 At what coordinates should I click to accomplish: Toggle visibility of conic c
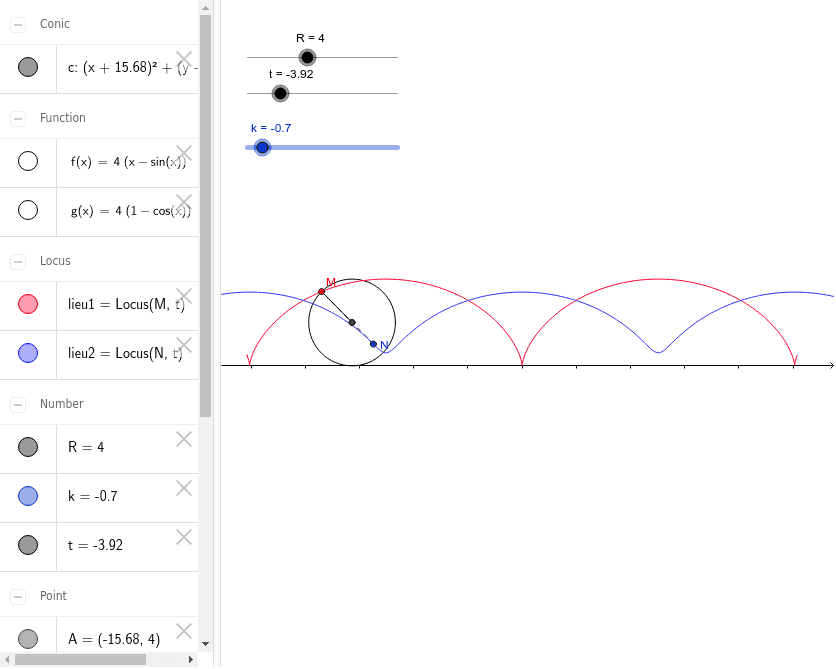pos(28,68)
